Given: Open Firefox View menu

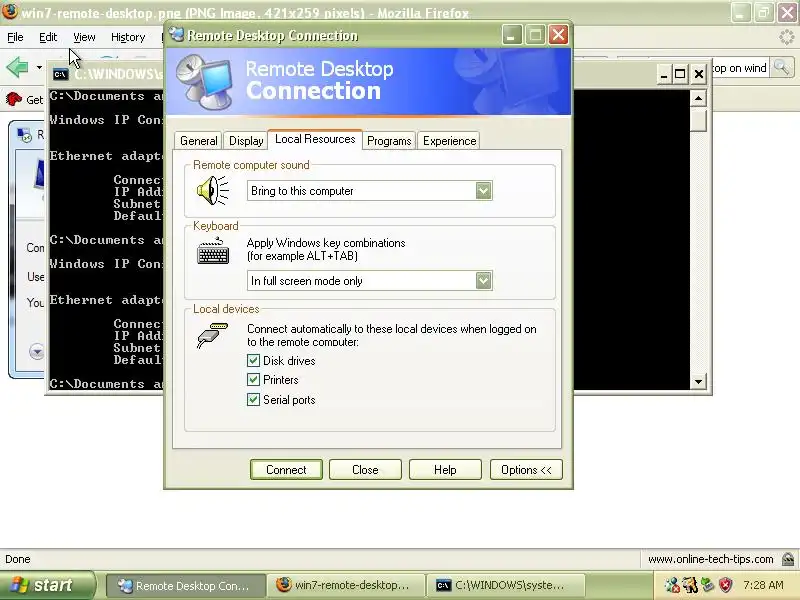Looking at the screenshot, I should [x=84, y=37].
